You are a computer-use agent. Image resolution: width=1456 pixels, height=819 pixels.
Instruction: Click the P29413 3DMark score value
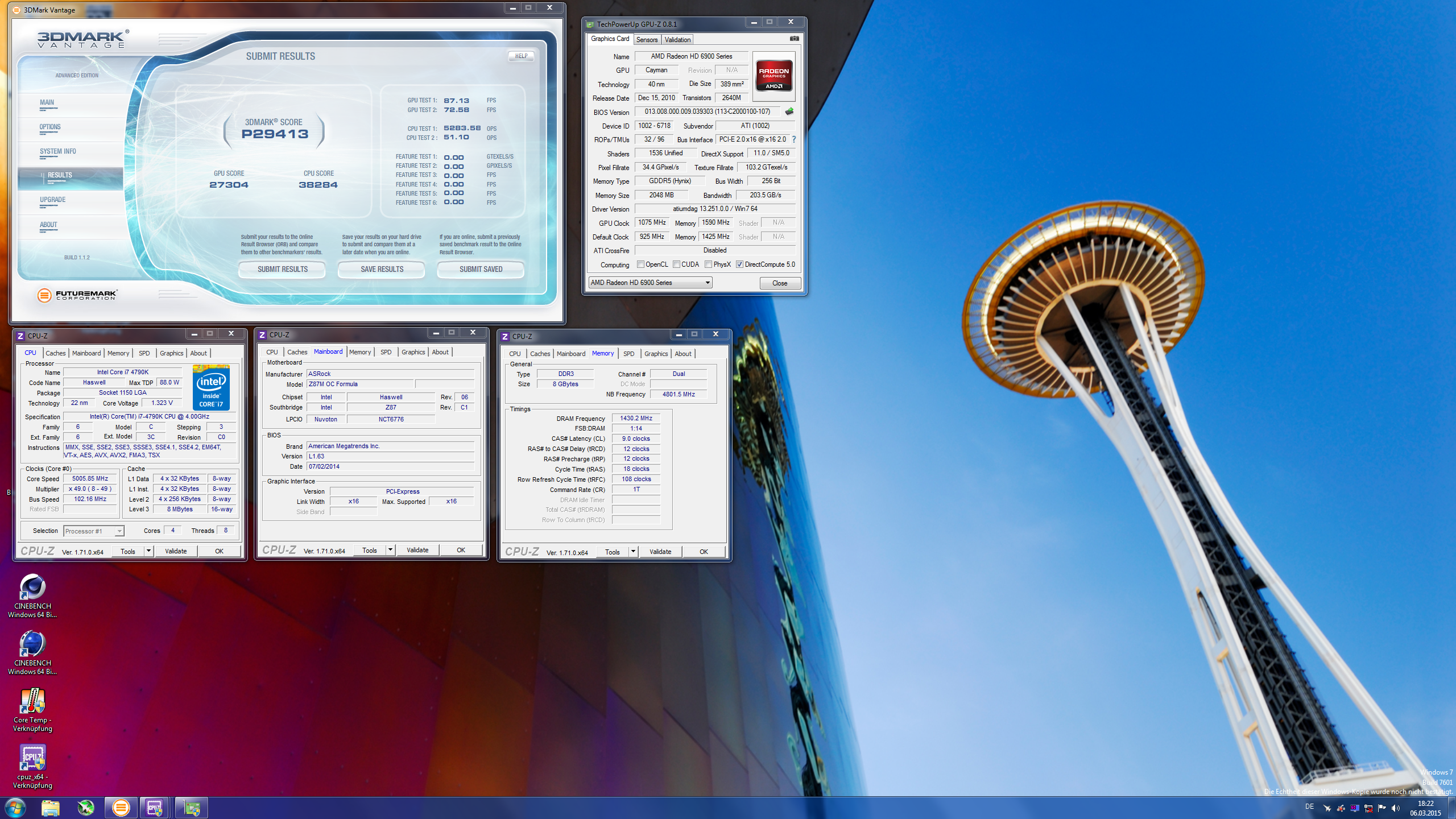click(x=275, y=134)
